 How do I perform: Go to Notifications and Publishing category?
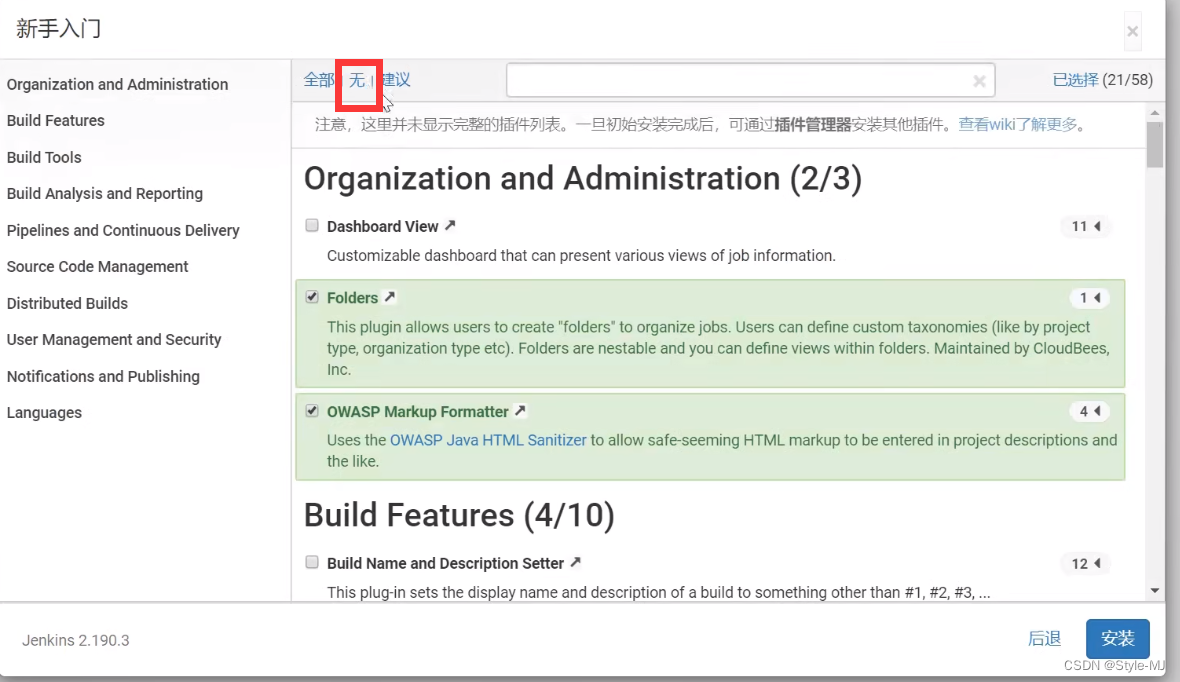click(103, 376)
